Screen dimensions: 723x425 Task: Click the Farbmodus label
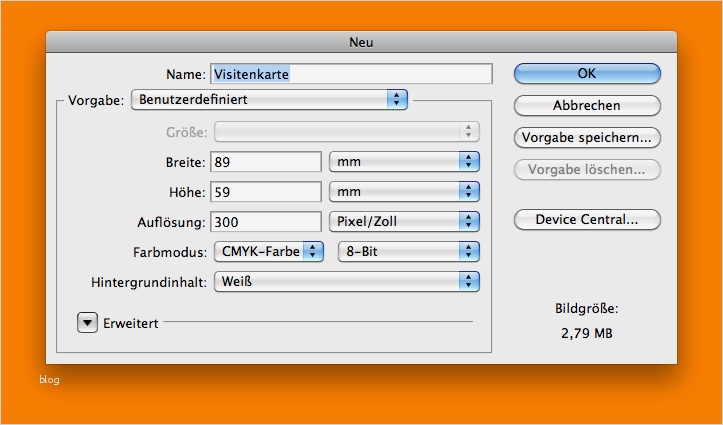pyautogui.click(x=170, y=253)
